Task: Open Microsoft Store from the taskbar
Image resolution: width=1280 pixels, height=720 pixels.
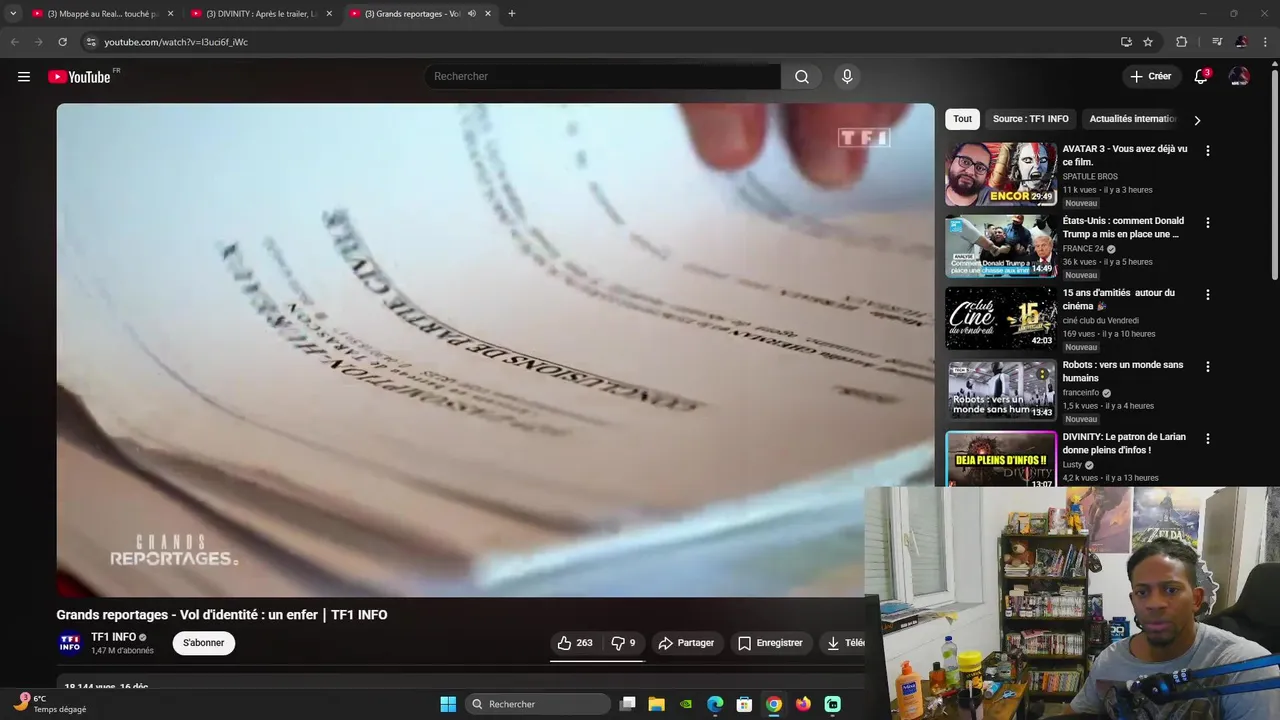Action: (x=744, y=704)
